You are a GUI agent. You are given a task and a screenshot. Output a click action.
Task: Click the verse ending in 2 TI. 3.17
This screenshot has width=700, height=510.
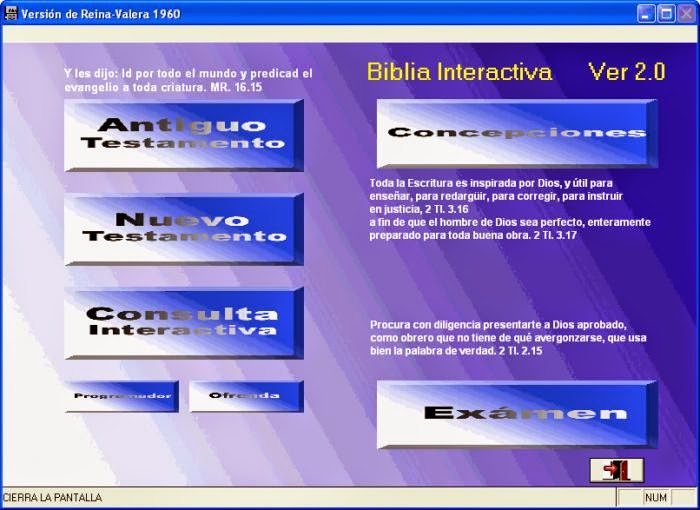point(510,229)
